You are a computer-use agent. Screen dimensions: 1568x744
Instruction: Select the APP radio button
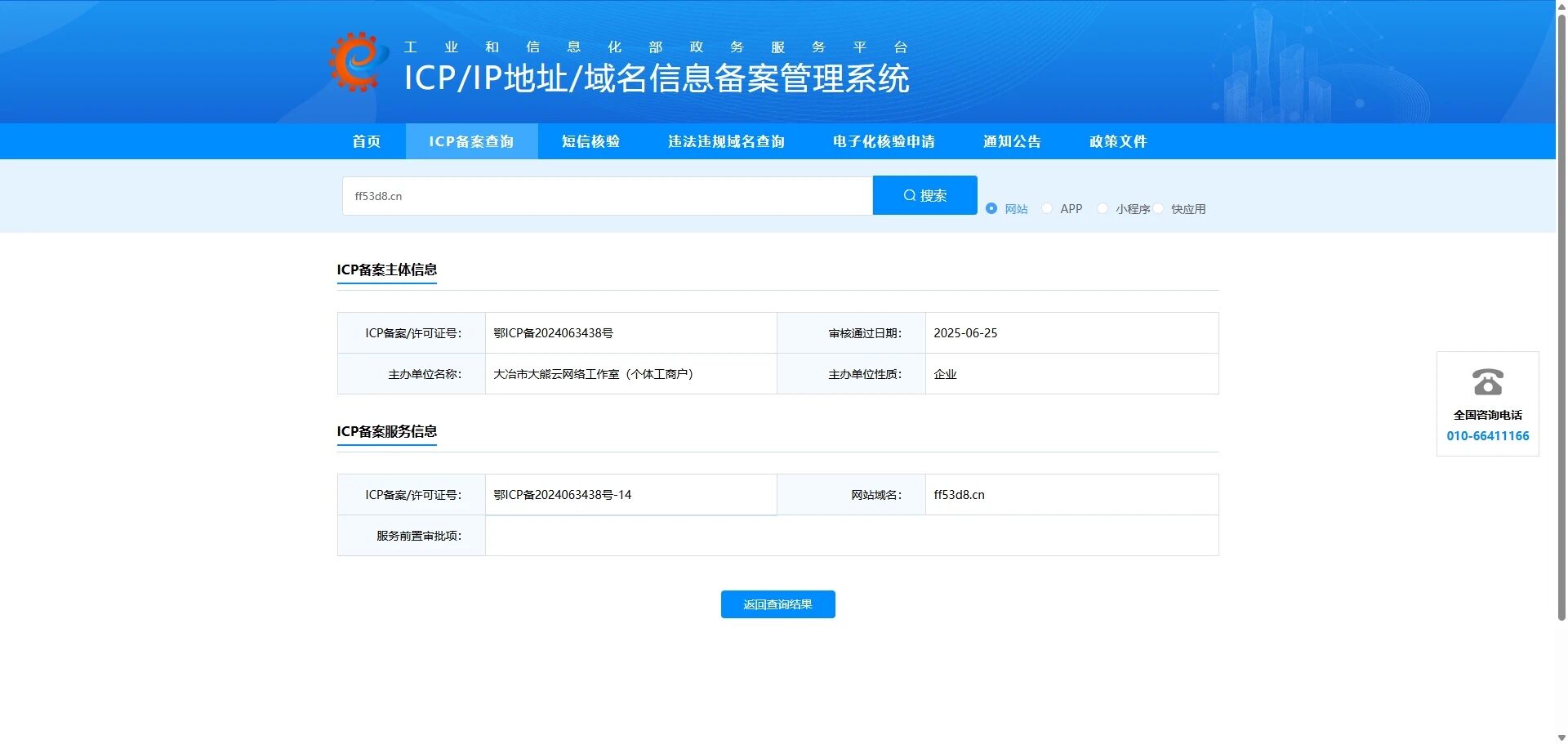[x=1047, y=208]
